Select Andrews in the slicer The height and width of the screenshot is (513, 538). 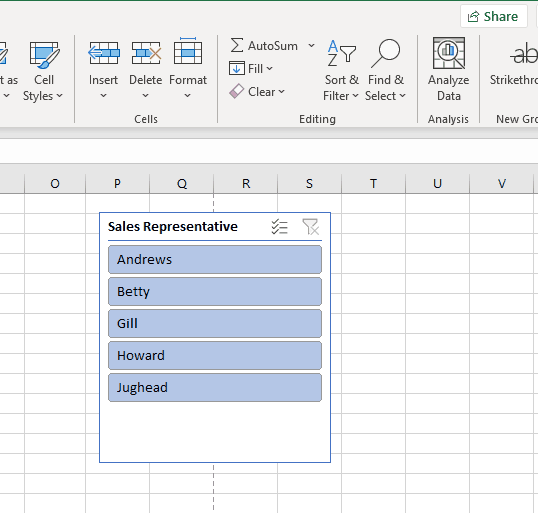pos(215,259)
